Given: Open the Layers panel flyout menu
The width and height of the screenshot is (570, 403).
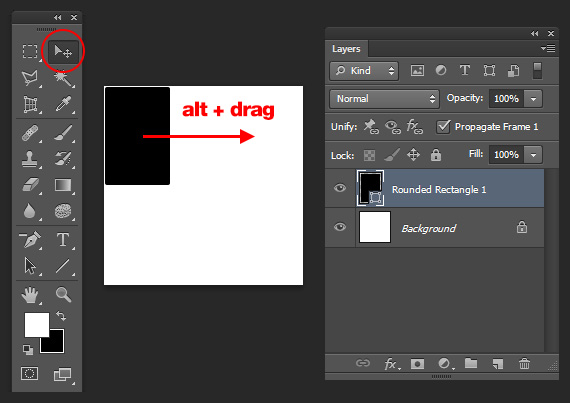Looking at the screenshot, I should 548,48.
